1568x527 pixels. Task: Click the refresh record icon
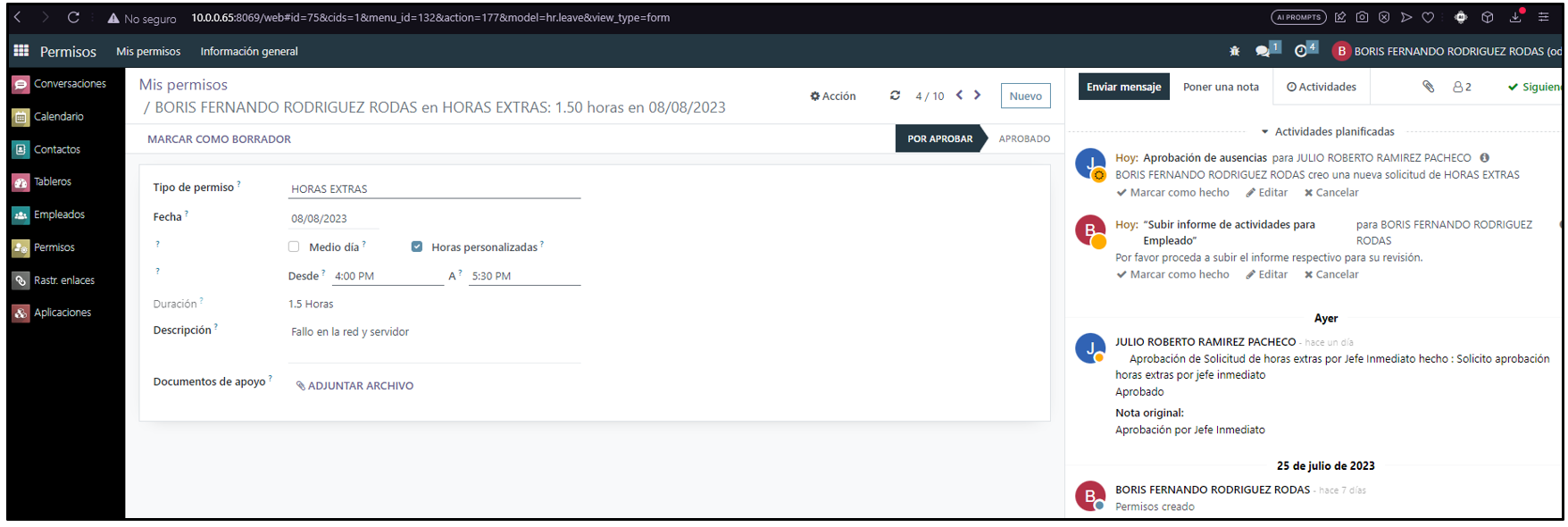[x=895, y=96]
